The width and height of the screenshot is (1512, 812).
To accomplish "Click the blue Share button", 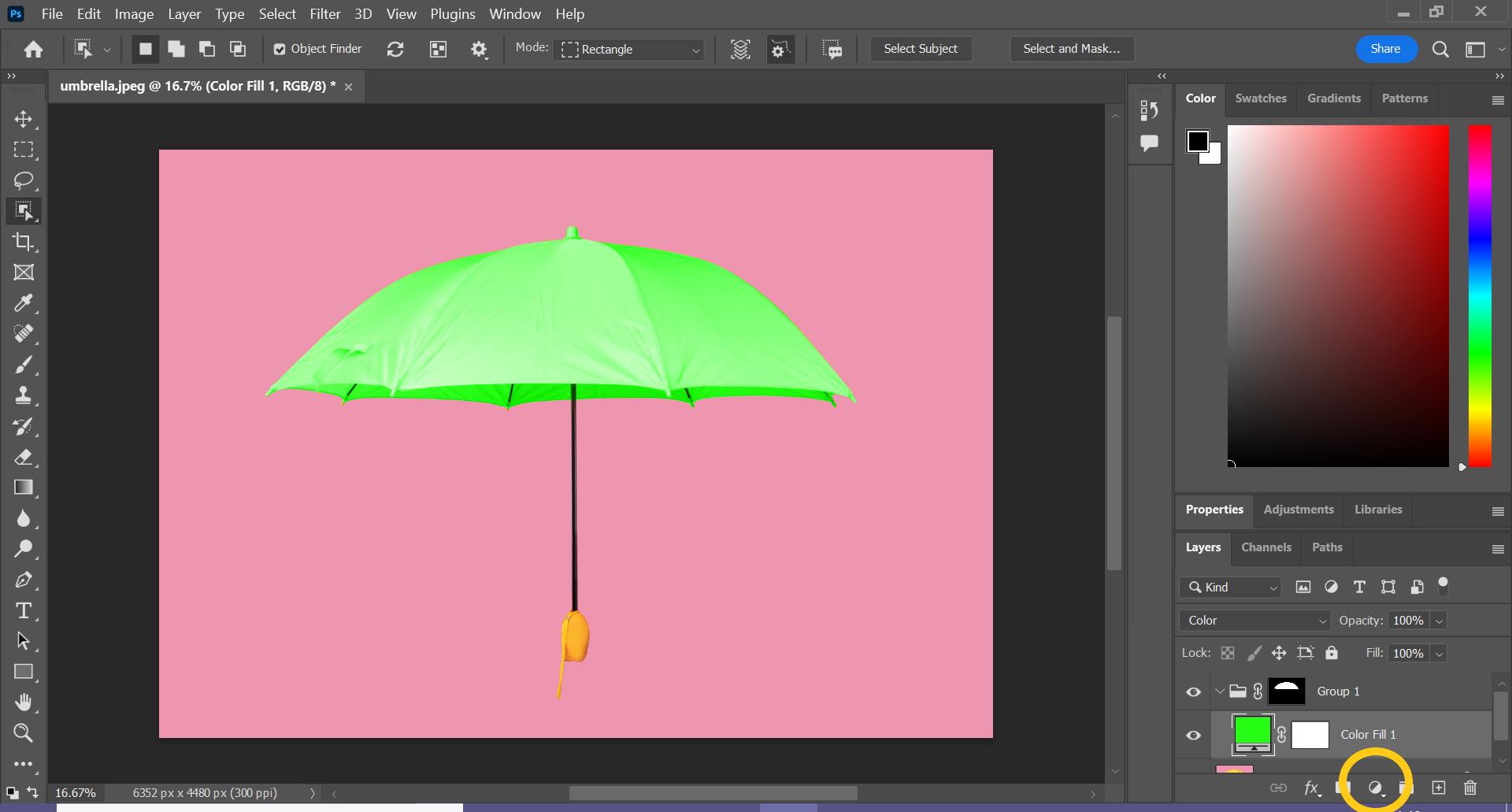I will click(1385, 49).
